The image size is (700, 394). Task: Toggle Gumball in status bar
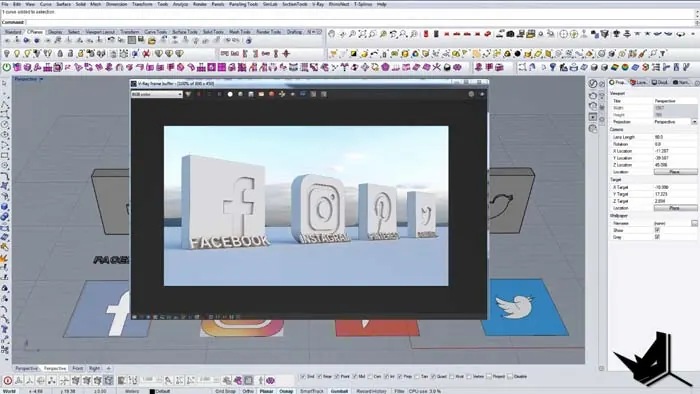[339, 391]
